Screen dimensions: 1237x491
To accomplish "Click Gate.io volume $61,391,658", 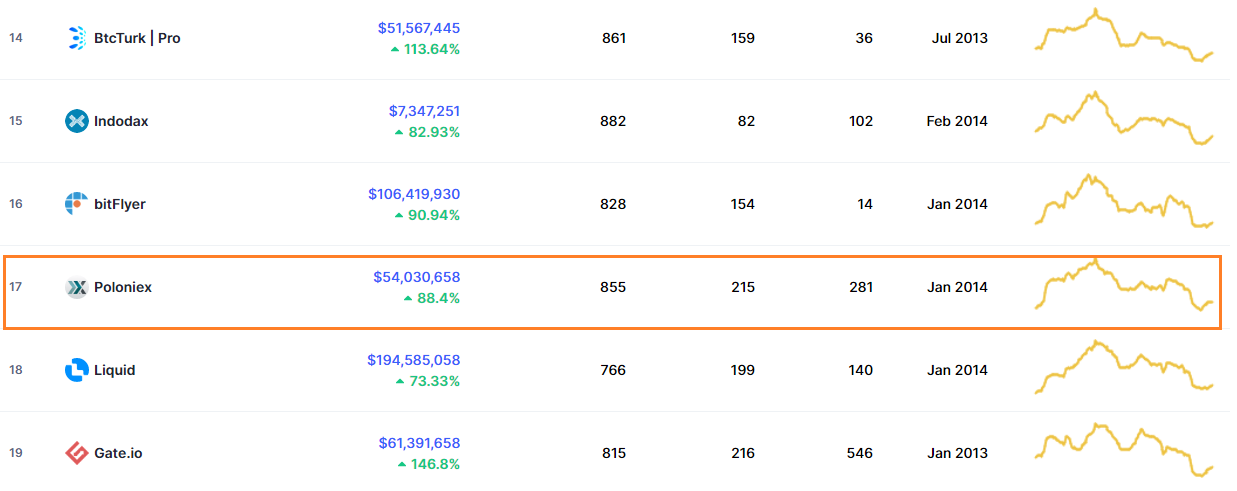I will pos(419,443).
